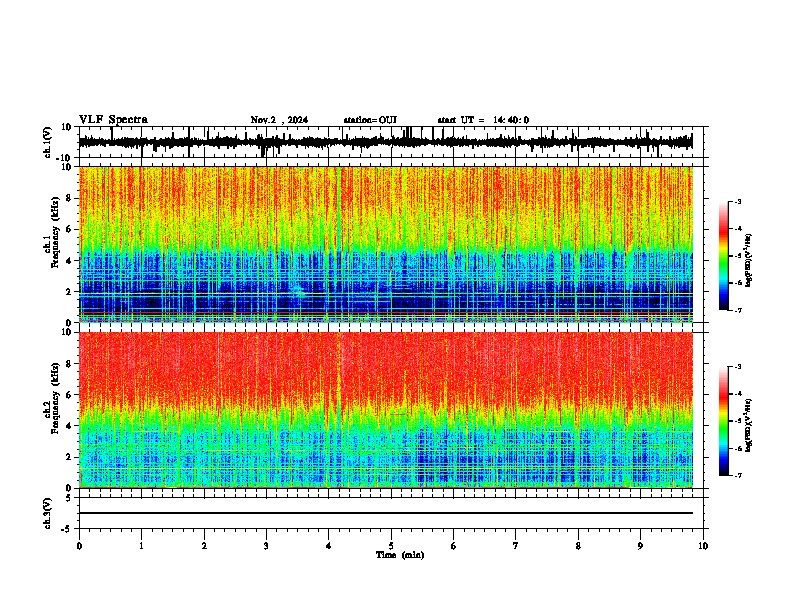Click inside the ch.1 spectrogram panel
This screenshot has width=792, height=612.
tap(386, 244)
